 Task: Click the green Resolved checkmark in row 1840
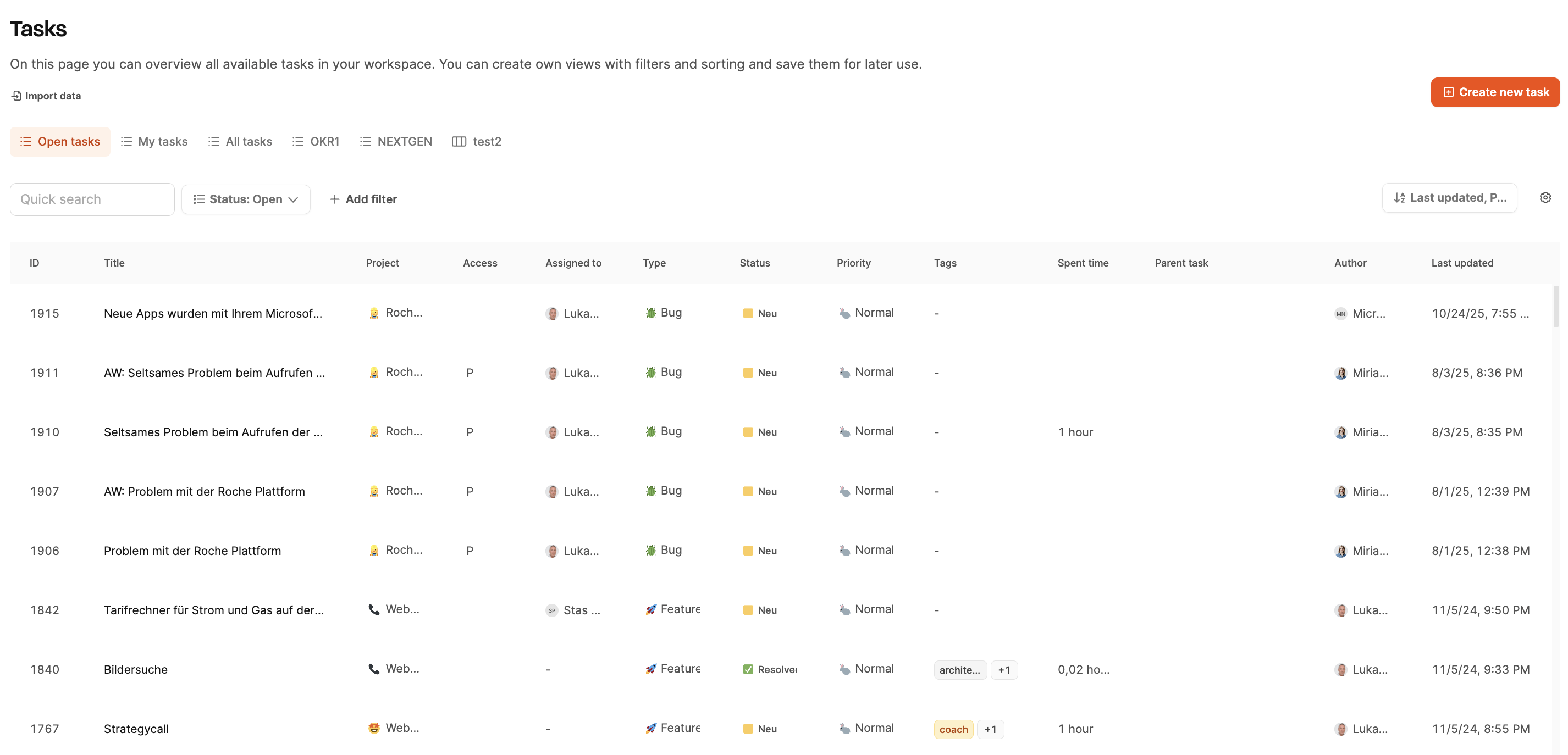748,669
